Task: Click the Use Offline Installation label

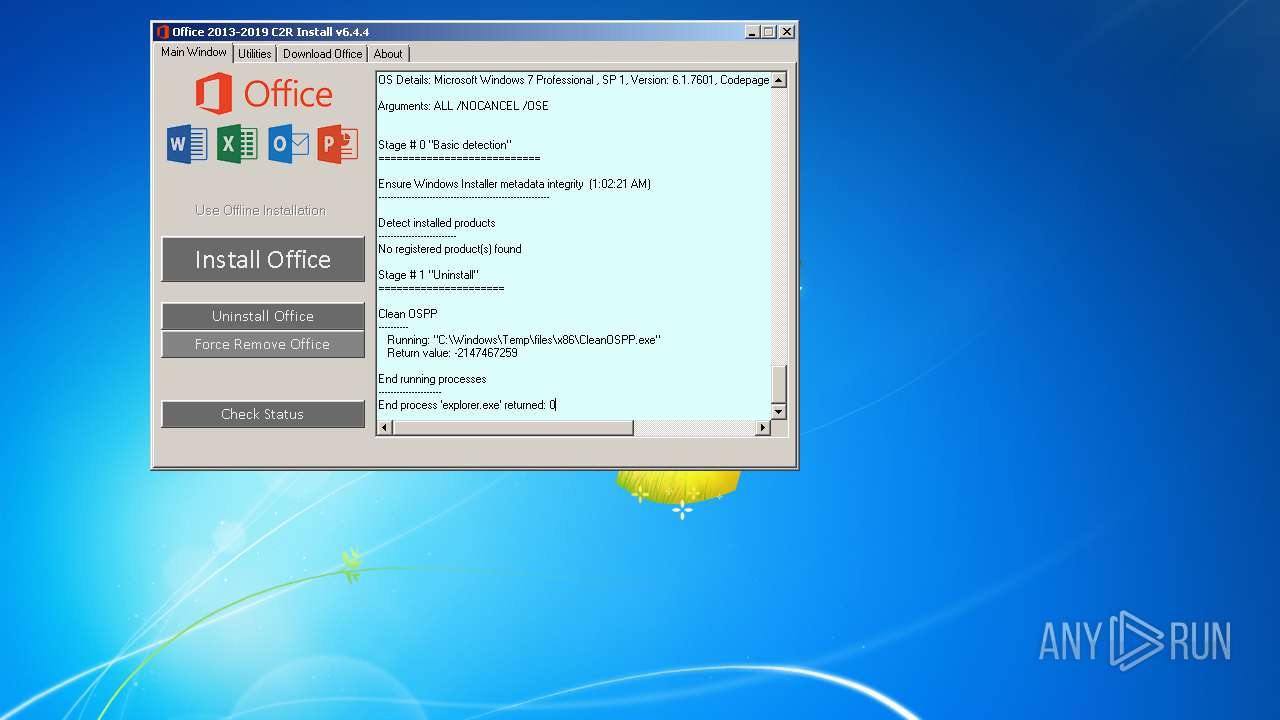Action: pyautogui.click(x=260, y=210)
